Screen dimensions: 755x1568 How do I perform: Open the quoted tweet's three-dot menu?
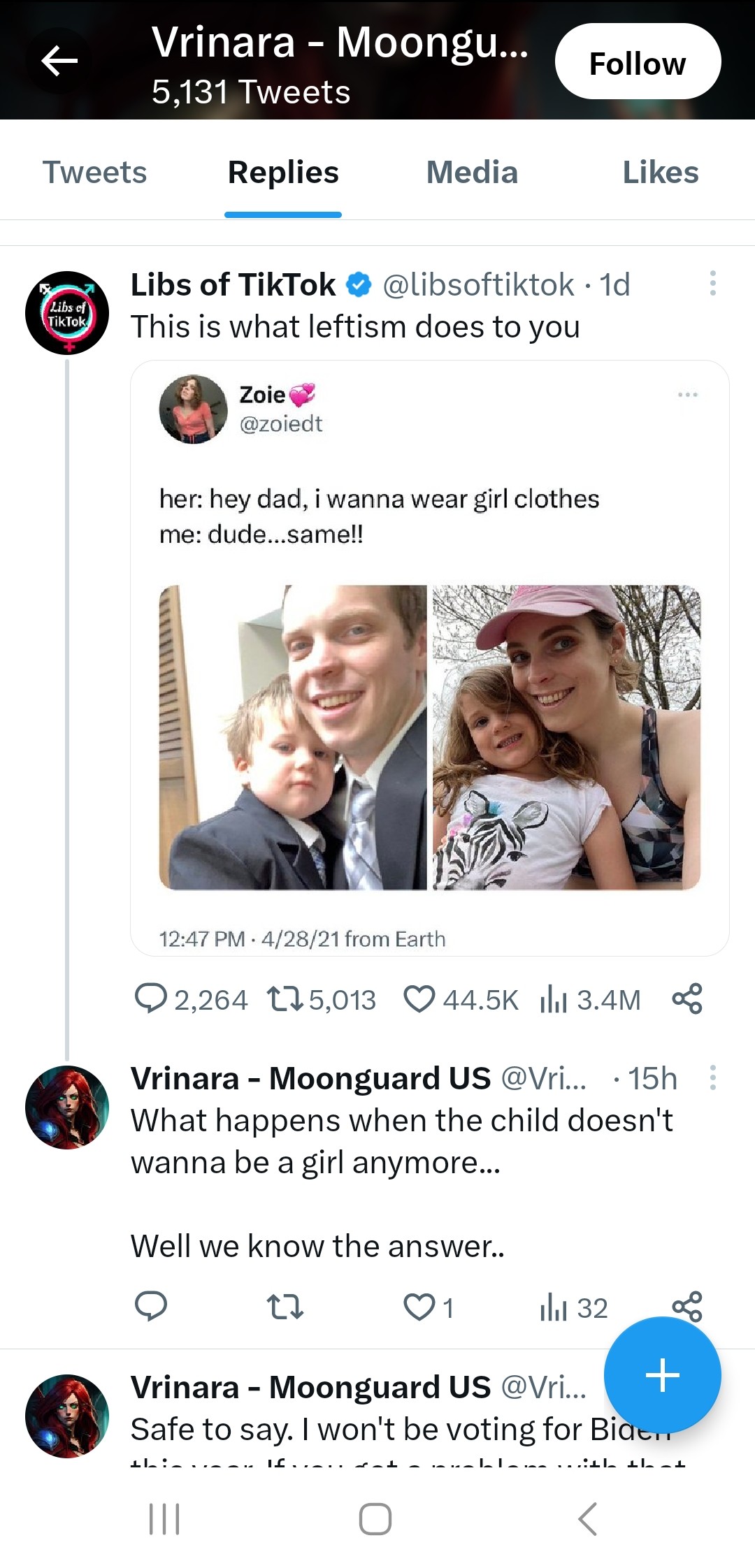coord(687,395)
